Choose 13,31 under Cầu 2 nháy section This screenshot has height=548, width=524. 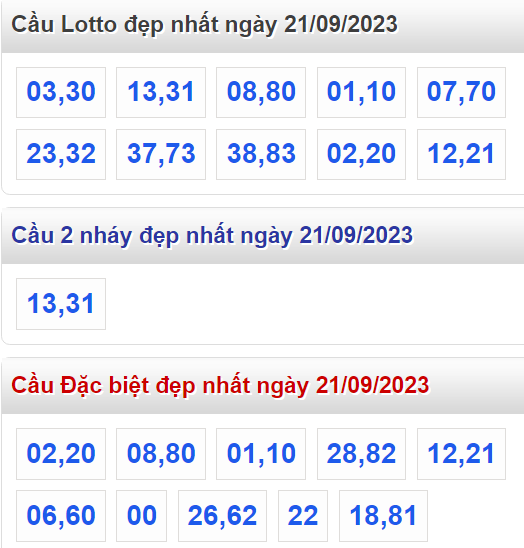click(61, 304)
